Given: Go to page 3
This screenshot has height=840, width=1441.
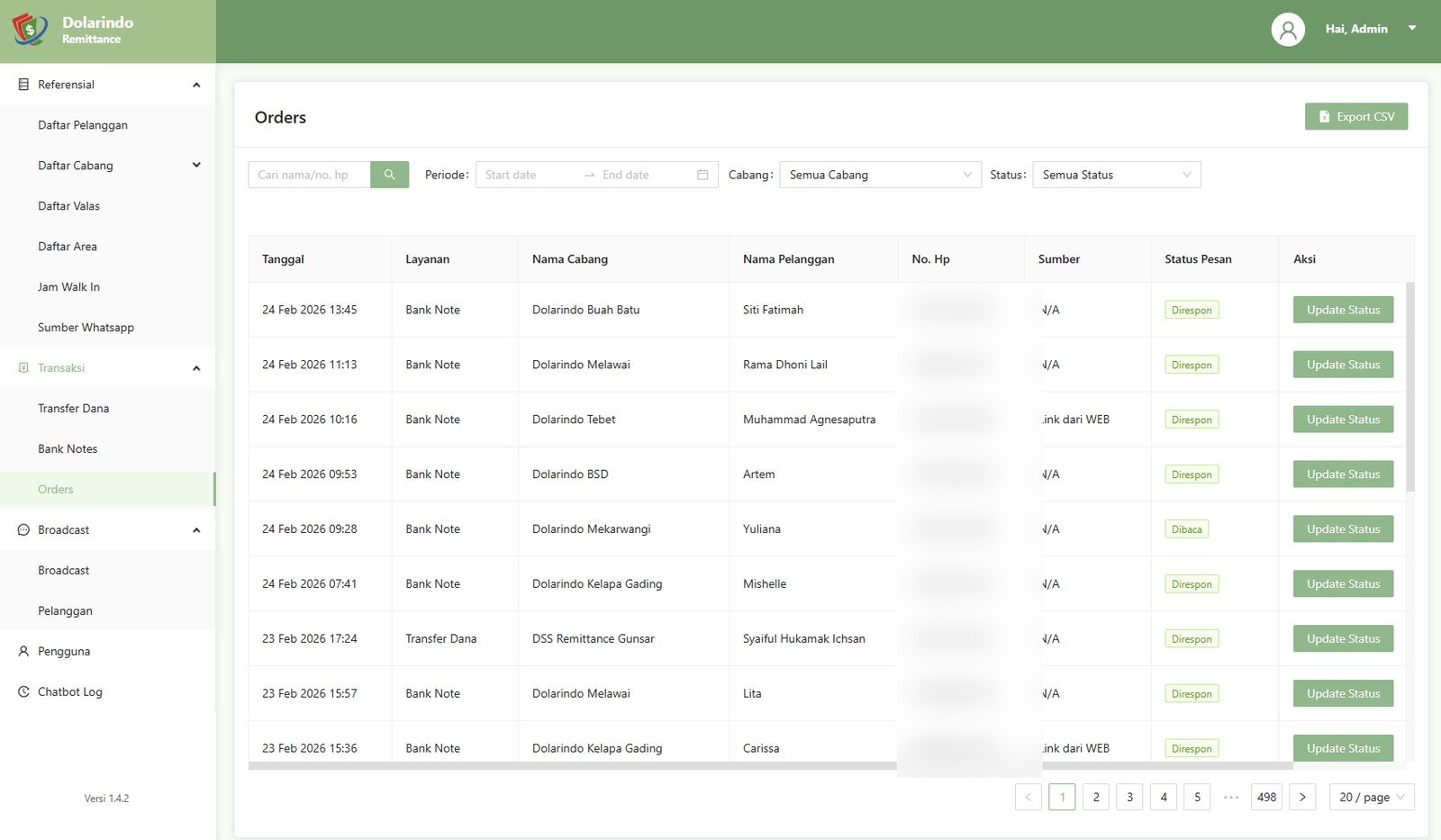Looking at the screenshot, I should tap(1129, 797).
